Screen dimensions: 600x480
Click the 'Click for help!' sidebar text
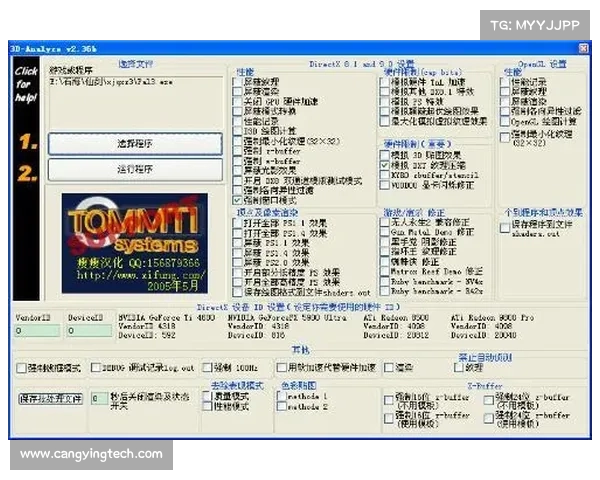tap(26, 84)
